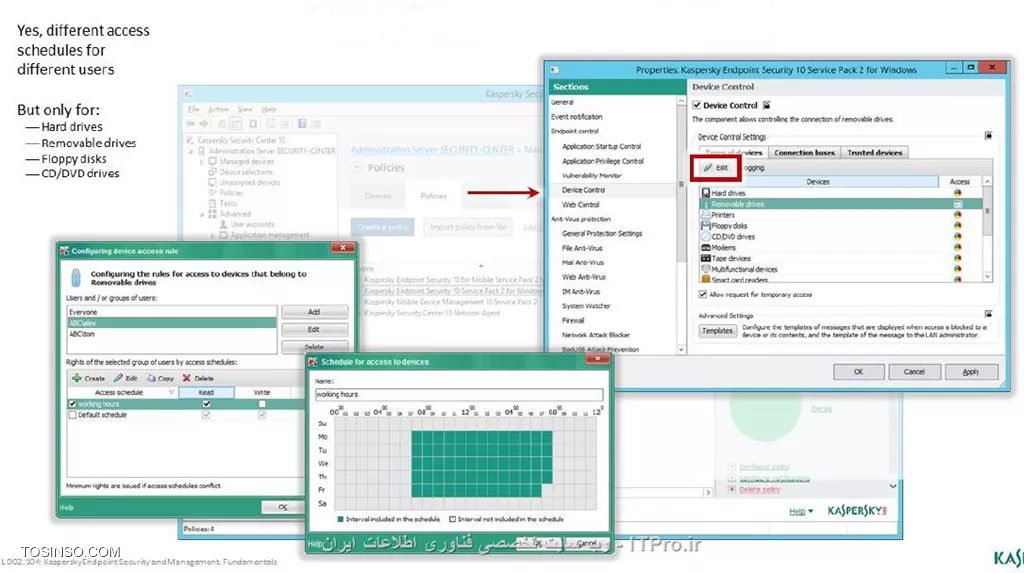Click the red X Delete schedule icon
Image resolution: width=1024 pixels, height=573 pixels.
187,378
